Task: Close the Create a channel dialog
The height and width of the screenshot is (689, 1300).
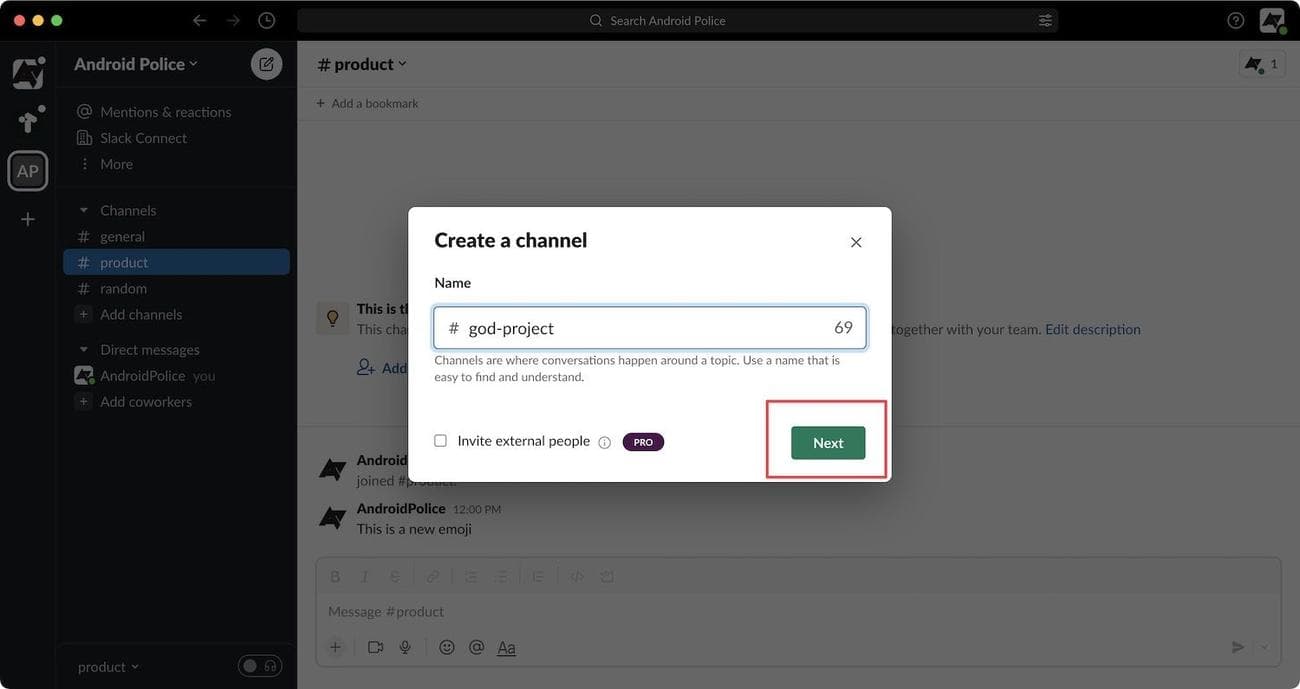Action: 856,242
